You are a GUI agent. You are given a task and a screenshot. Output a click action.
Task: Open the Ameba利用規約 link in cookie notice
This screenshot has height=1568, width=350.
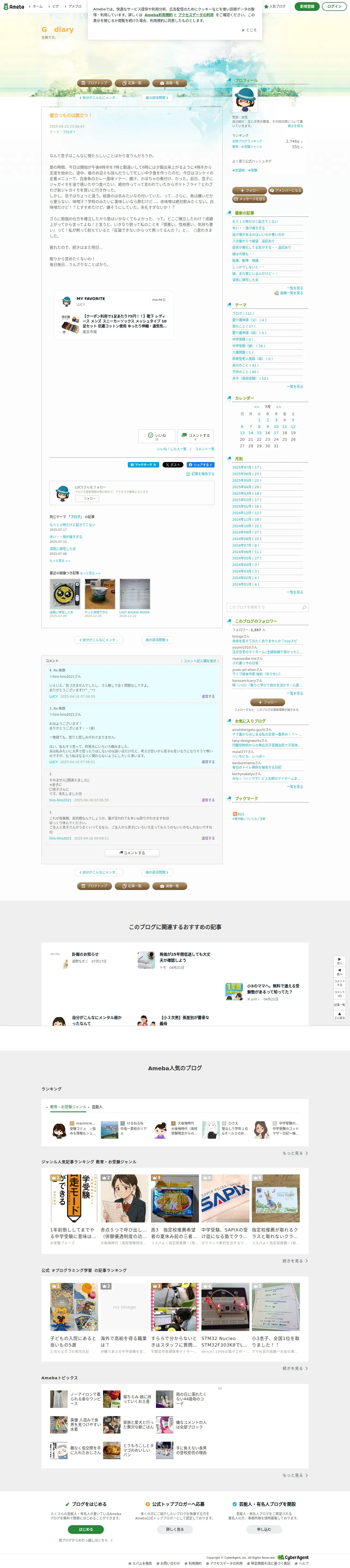158,15
